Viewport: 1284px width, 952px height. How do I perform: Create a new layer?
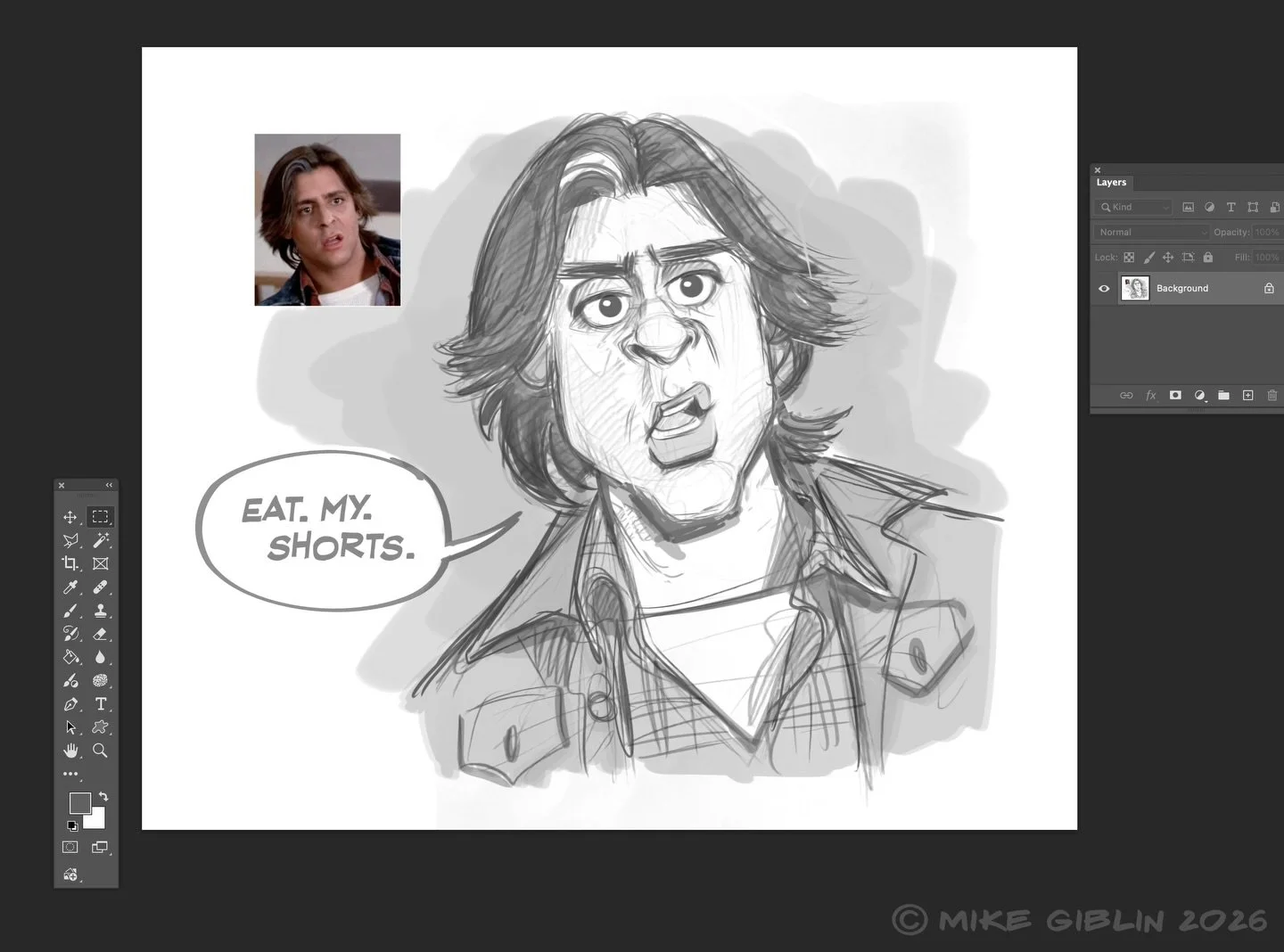(x=1247, y=395)
